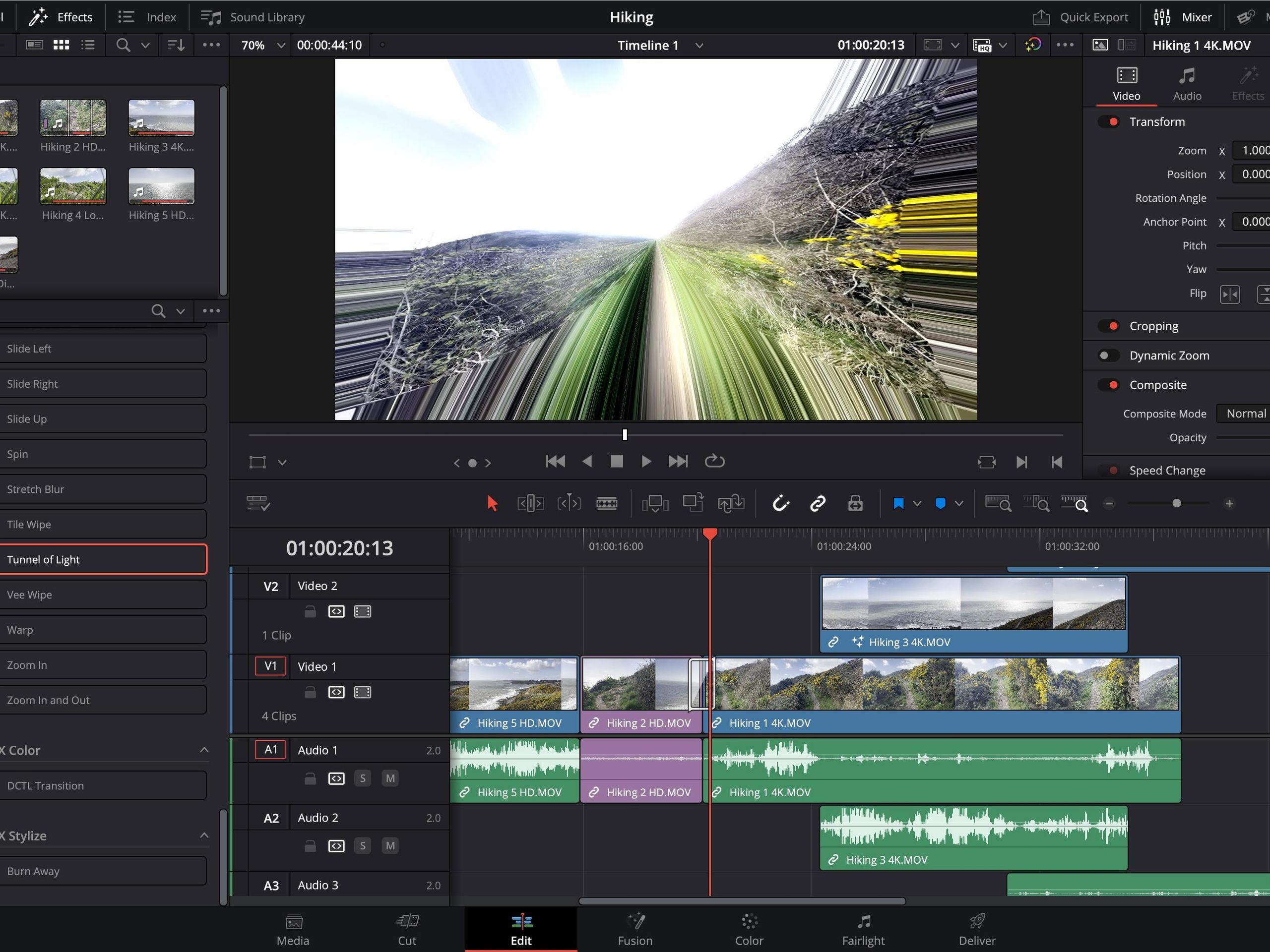Select the Tunnel of Light transition
Viewport: 1270px width, 952px height.
(x=103, y=559)
